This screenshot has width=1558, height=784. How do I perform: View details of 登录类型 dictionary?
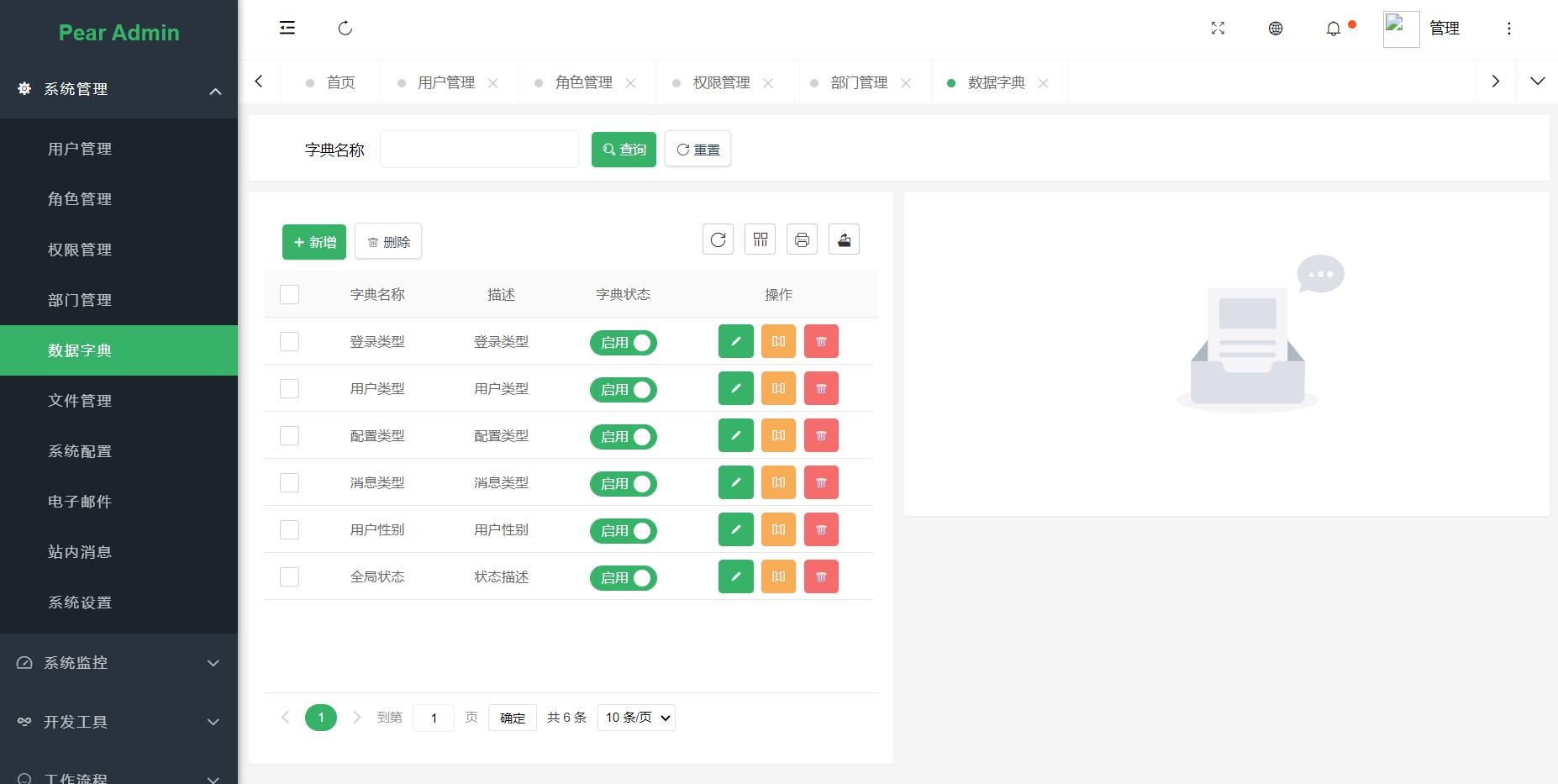(778, 341)
